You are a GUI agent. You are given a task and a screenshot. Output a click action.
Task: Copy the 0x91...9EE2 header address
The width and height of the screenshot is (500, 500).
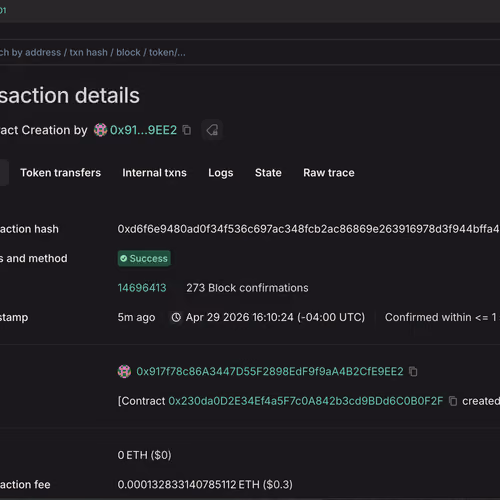(187, 130)
